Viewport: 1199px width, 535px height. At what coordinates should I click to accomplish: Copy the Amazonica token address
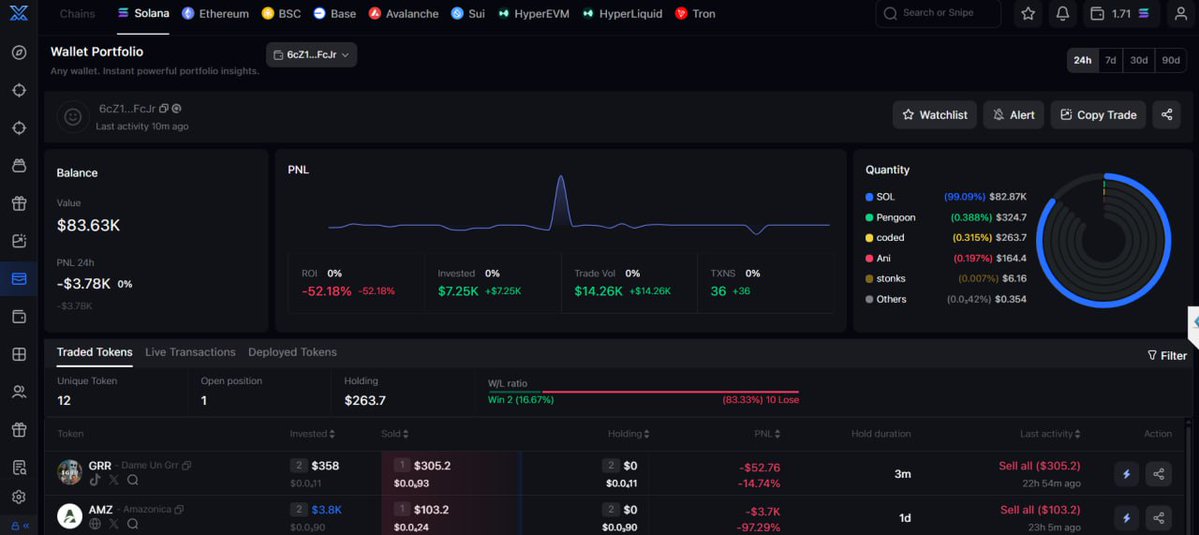tap(179, 509)
